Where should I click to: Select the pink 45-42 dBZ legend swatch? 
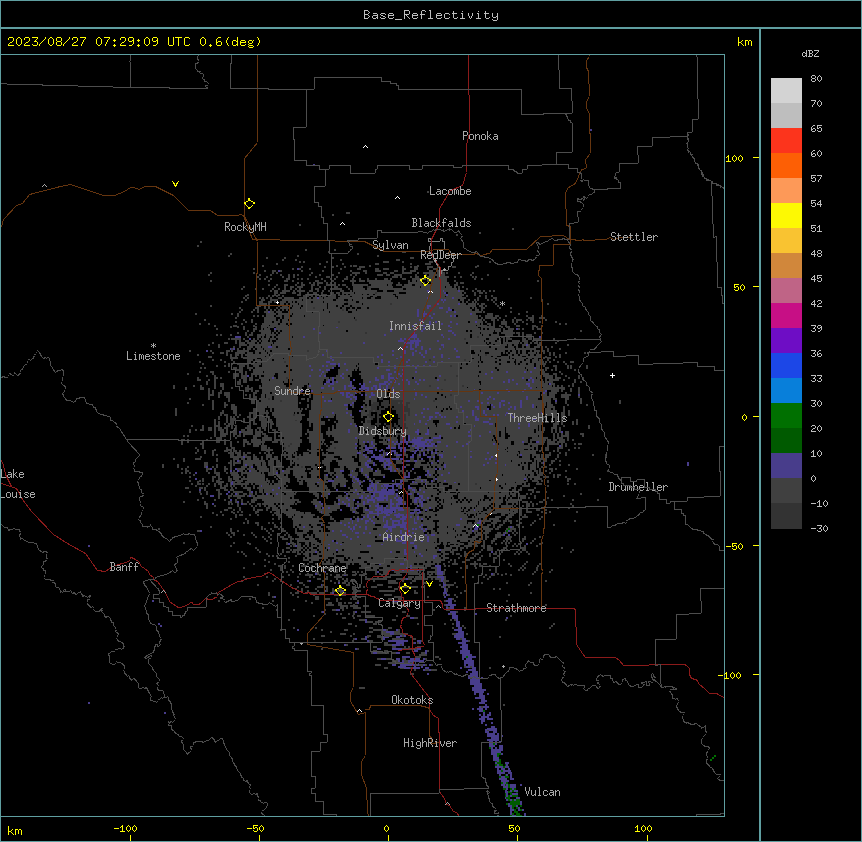pos(786,291)
